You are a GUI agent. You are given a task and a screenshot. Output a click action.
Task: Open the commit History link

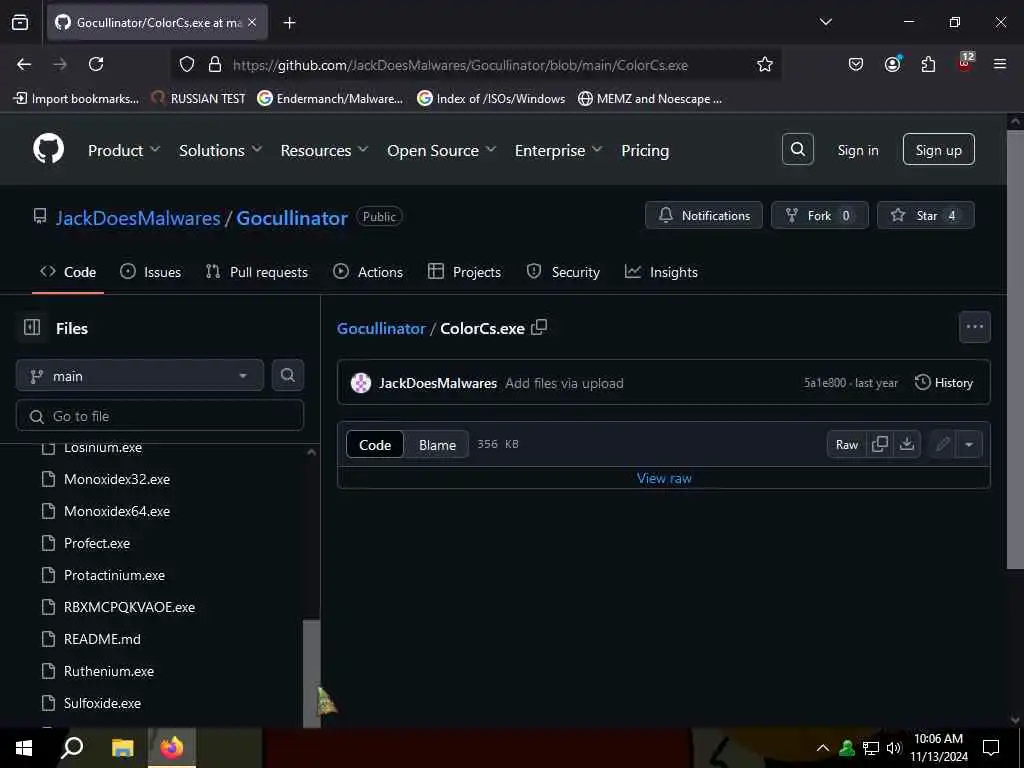pos(944,382)
